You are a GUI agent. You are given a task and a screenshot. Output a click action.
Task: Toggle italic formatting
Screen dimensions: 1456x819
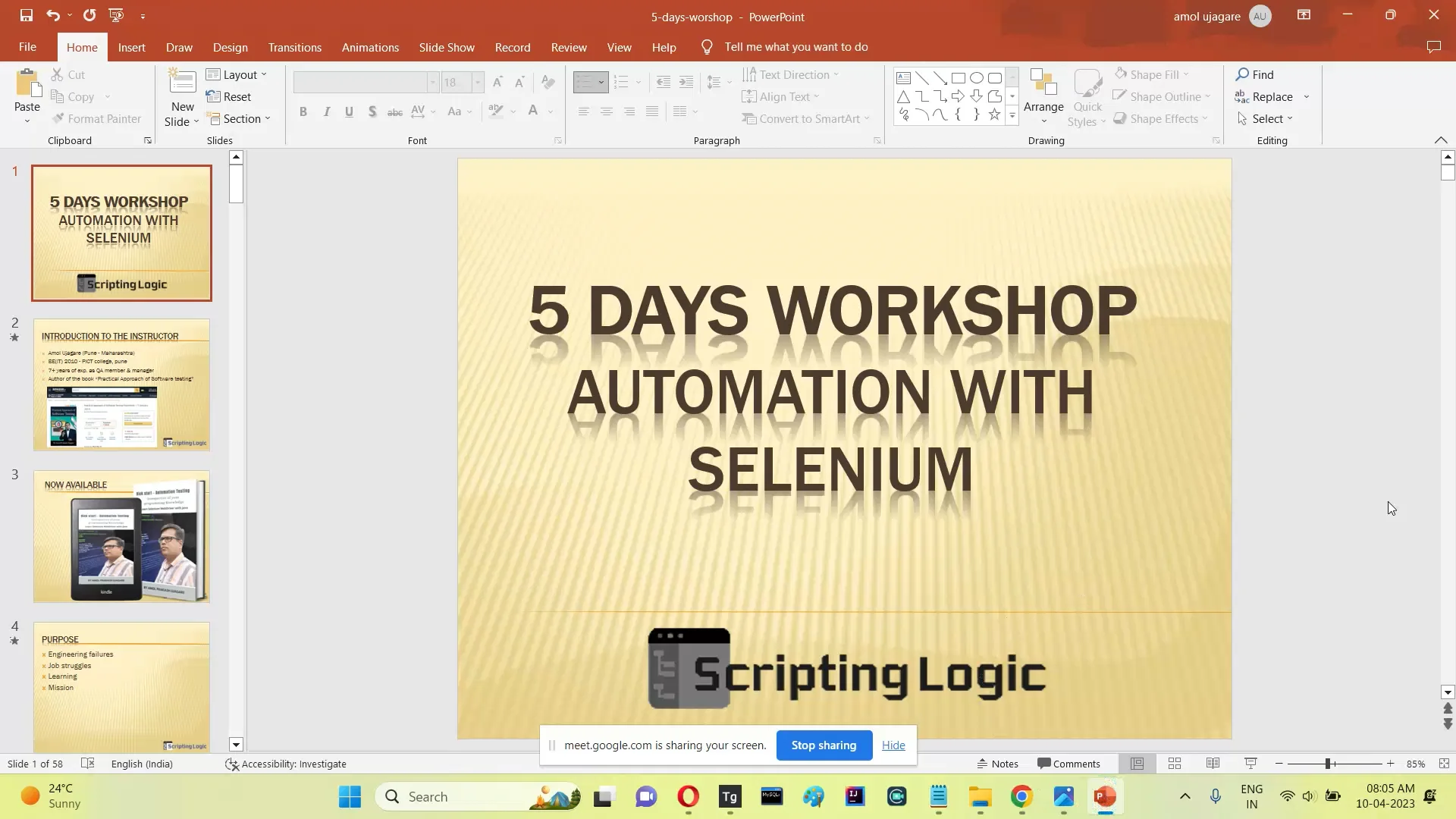pyautogui.click(x=326, y=111)
